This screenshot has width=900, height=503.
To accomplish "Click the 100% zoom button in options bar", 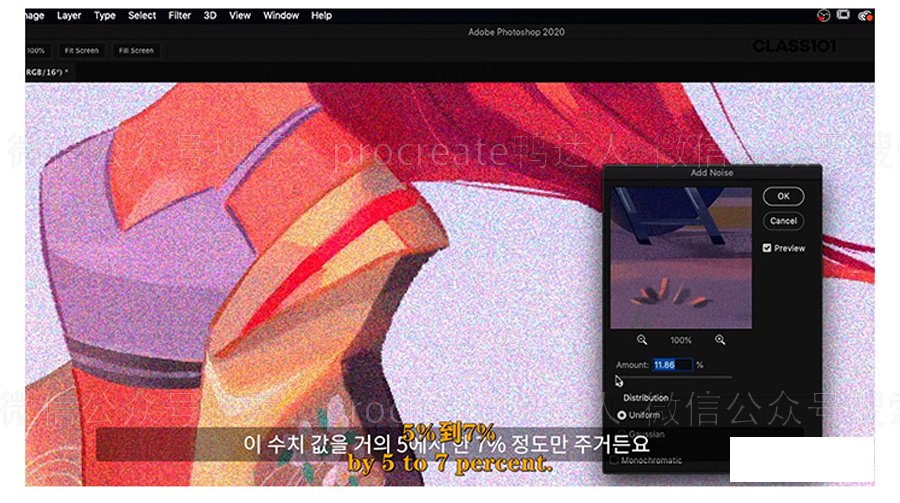I will [x=37, y=51].
